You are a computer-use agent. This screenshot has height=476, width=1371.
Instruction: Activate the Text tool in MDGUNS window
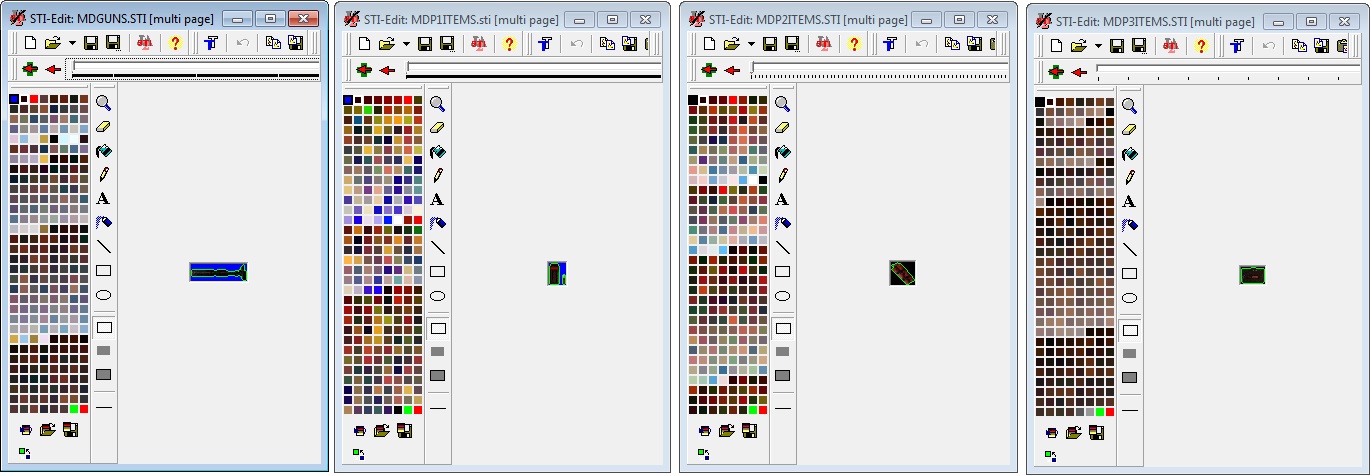[103, 198]
